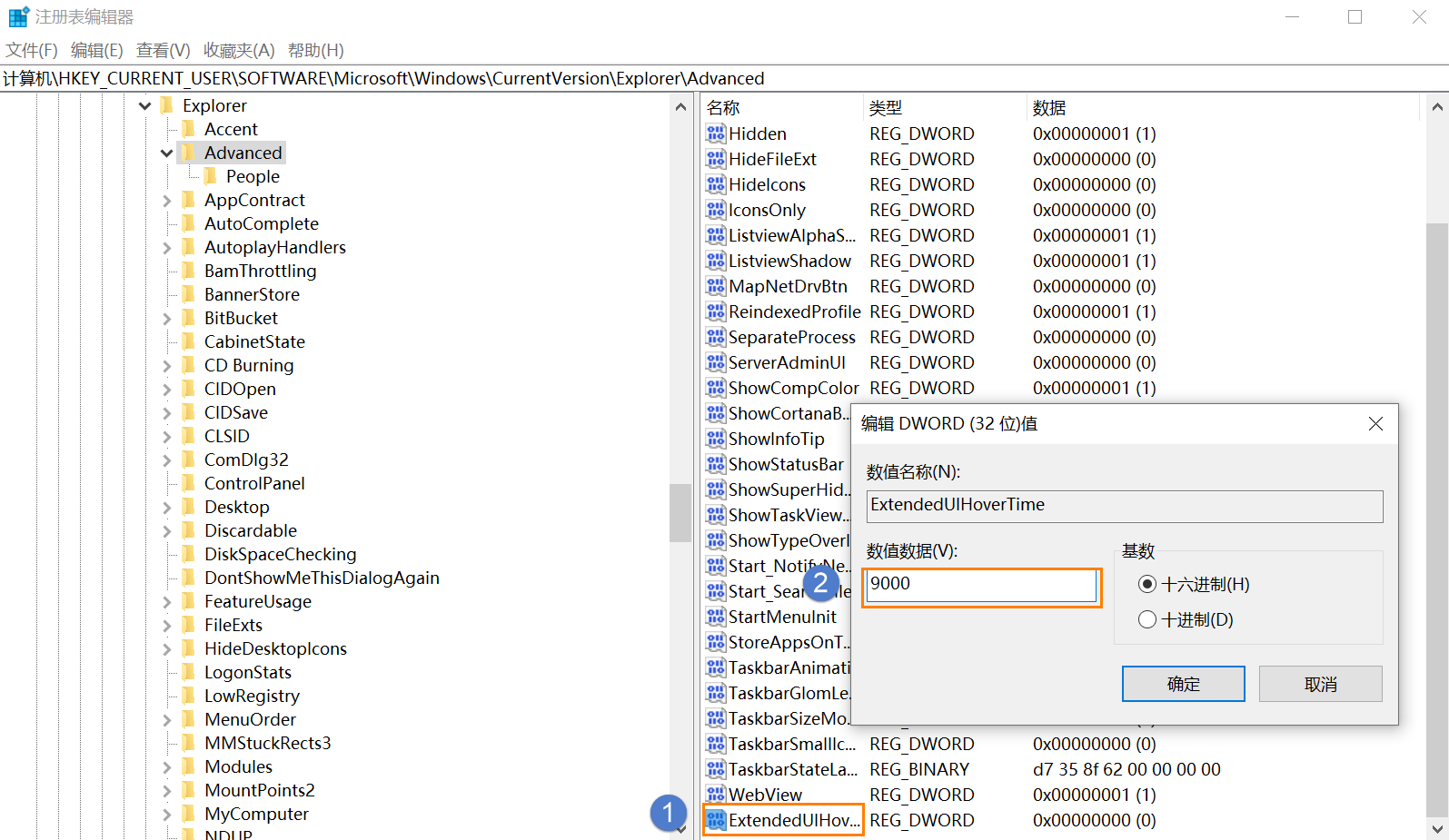Click the WebView value icon

716,796
